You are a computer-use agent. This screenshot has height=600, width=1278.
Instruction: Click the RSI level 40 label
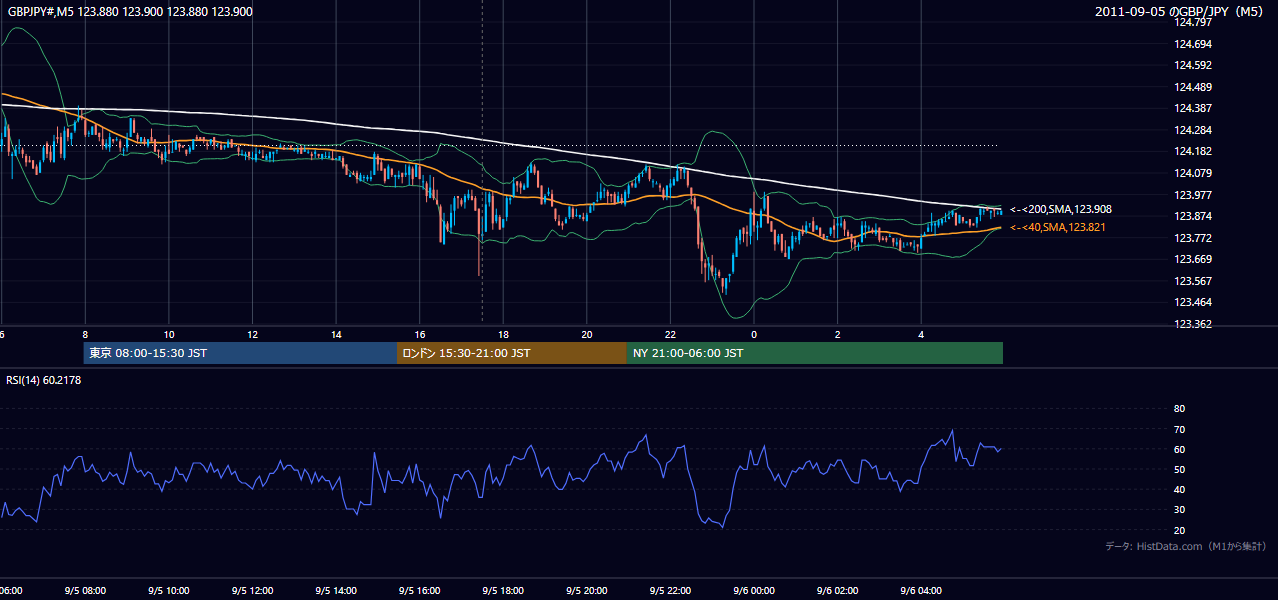click(1179, 489)
